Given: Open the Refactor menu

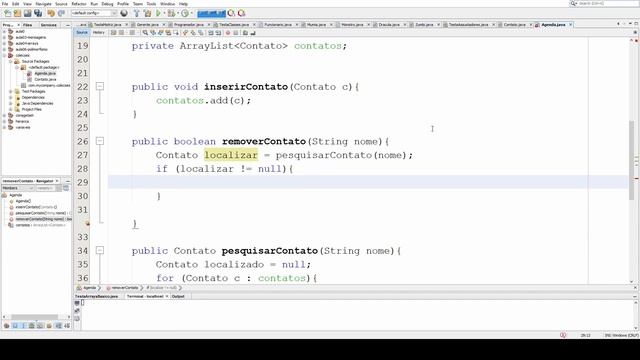Looking at the screenshot, I should pyautogui.click(x=79, y=4).
